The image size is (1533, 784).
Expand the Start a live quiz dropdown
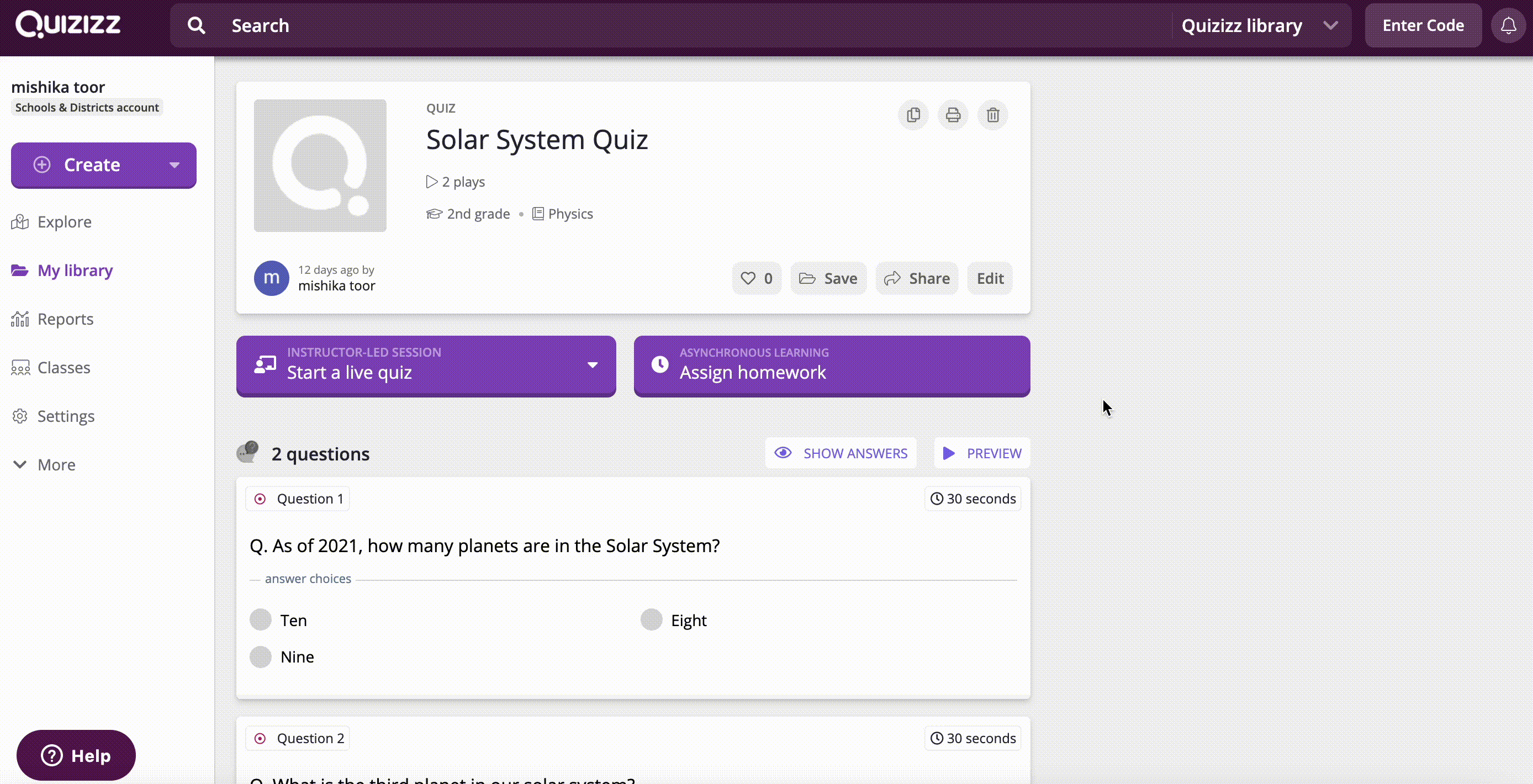pyautogui.click(x=591, y=365)
